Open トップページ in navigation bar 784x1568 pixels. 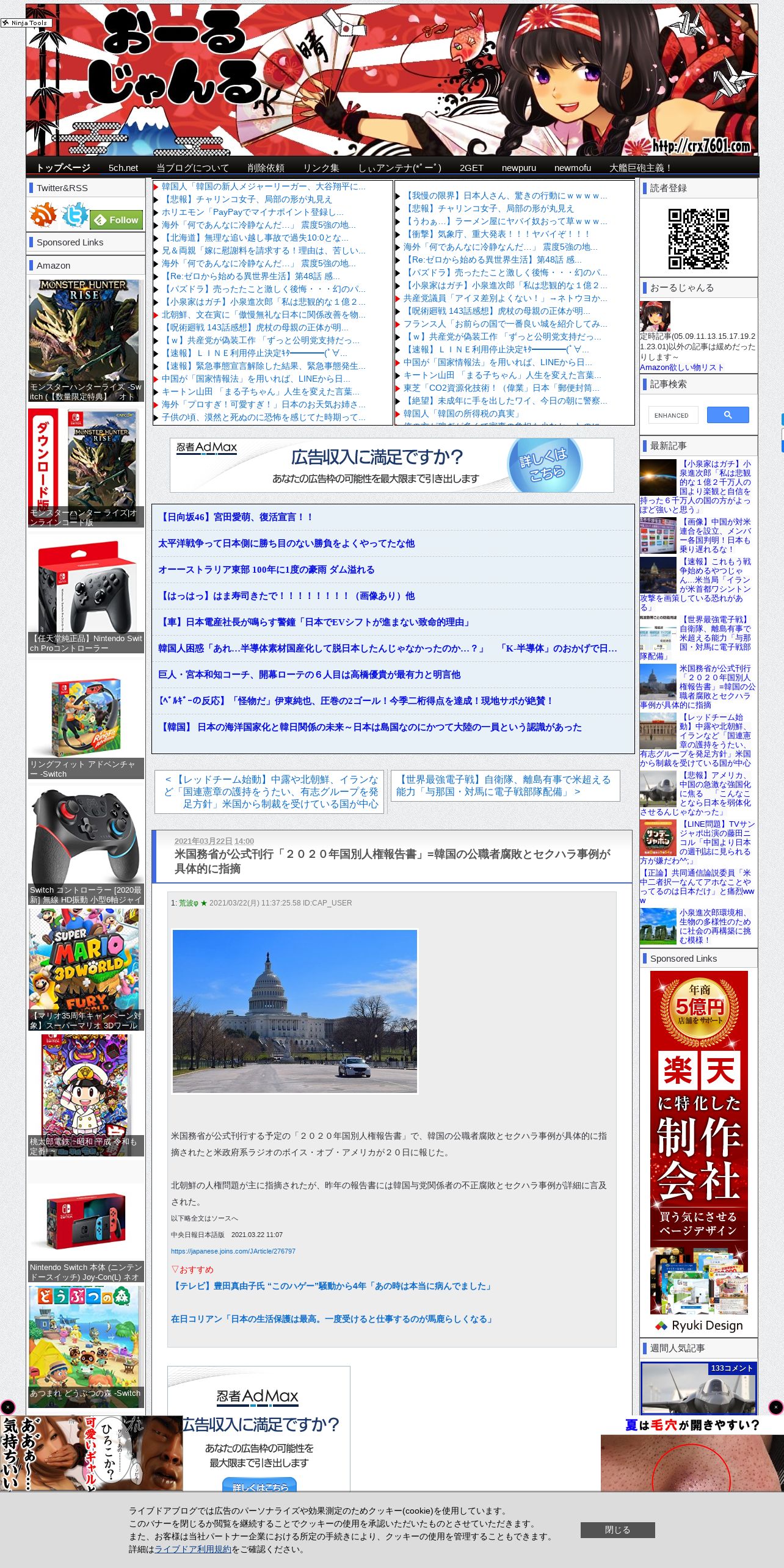[x=64, y=168]
